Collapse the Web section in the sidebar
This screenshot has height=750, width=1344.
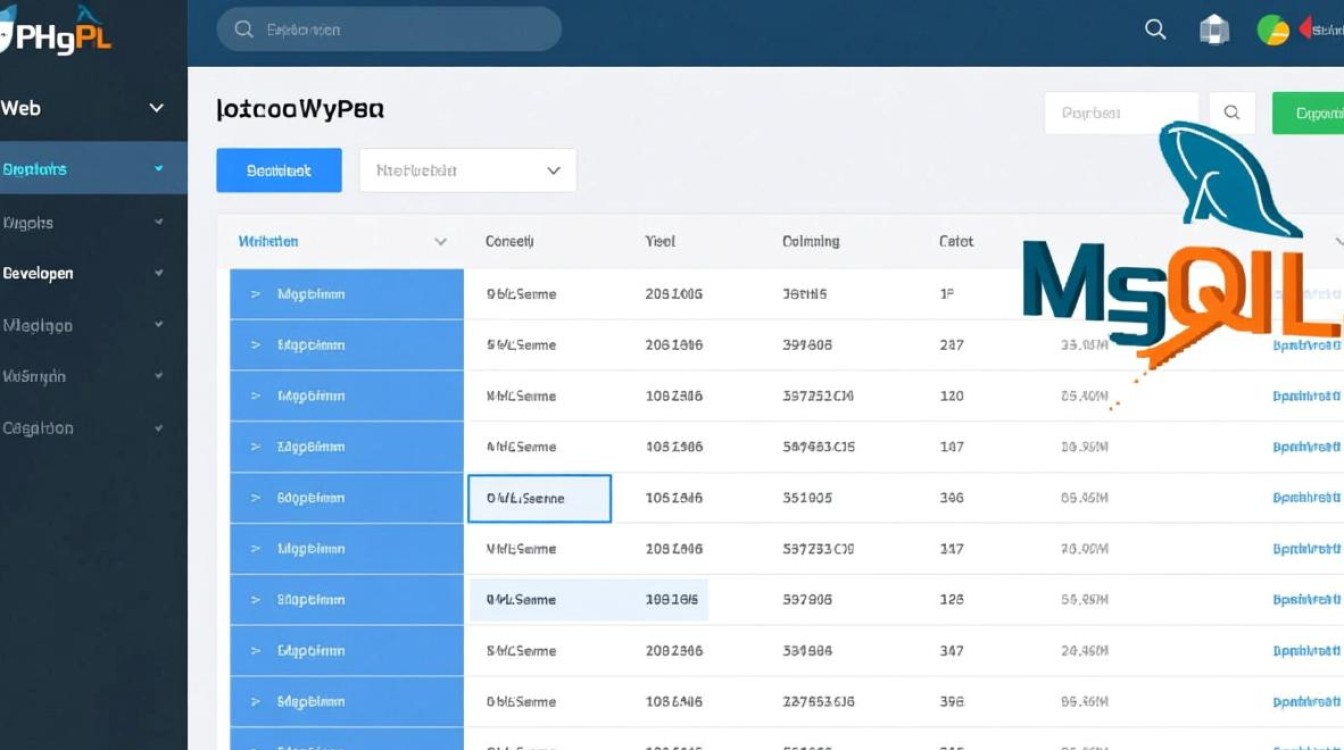pyautogui.click(x=155, y=107)
